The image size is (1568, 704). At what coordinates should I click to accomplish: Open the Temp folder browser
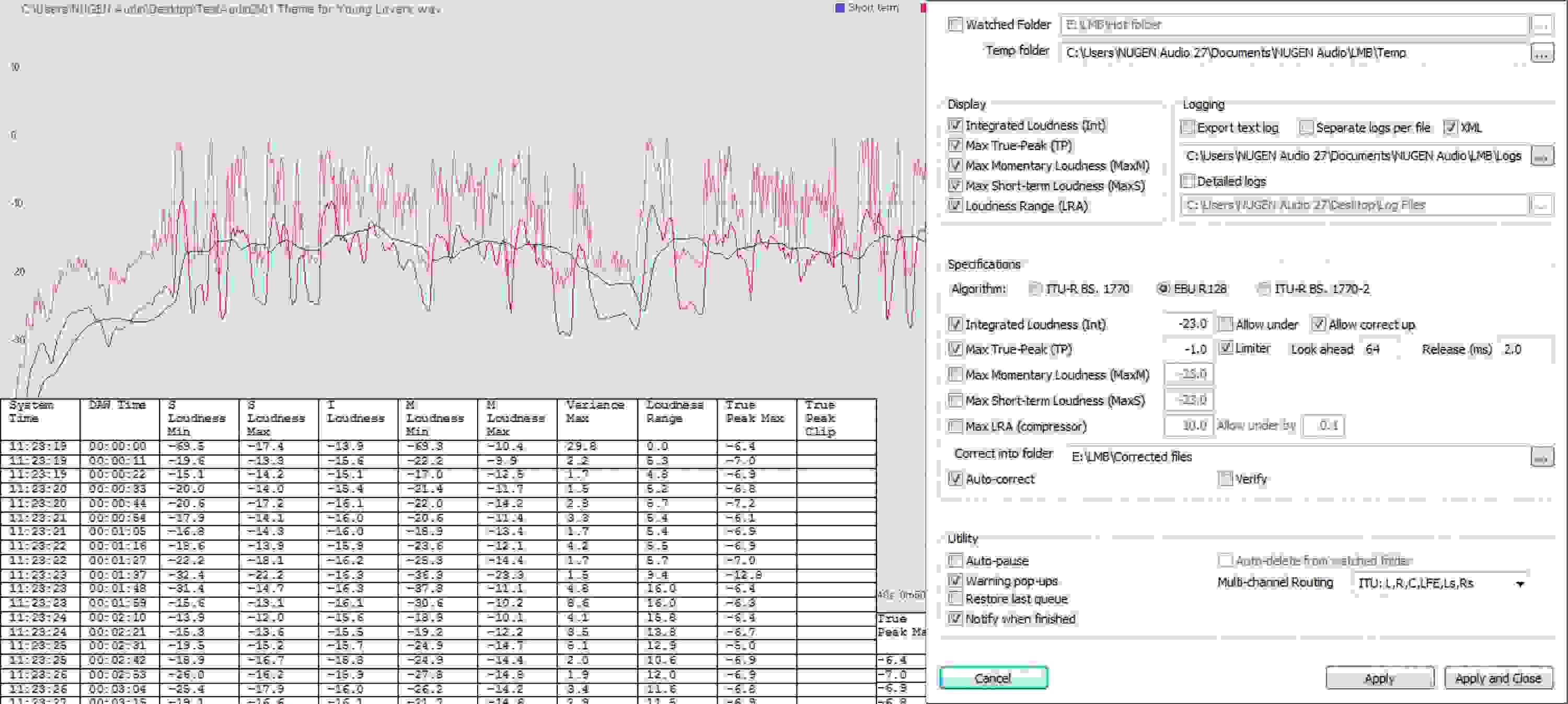[x=1542, y=52]
